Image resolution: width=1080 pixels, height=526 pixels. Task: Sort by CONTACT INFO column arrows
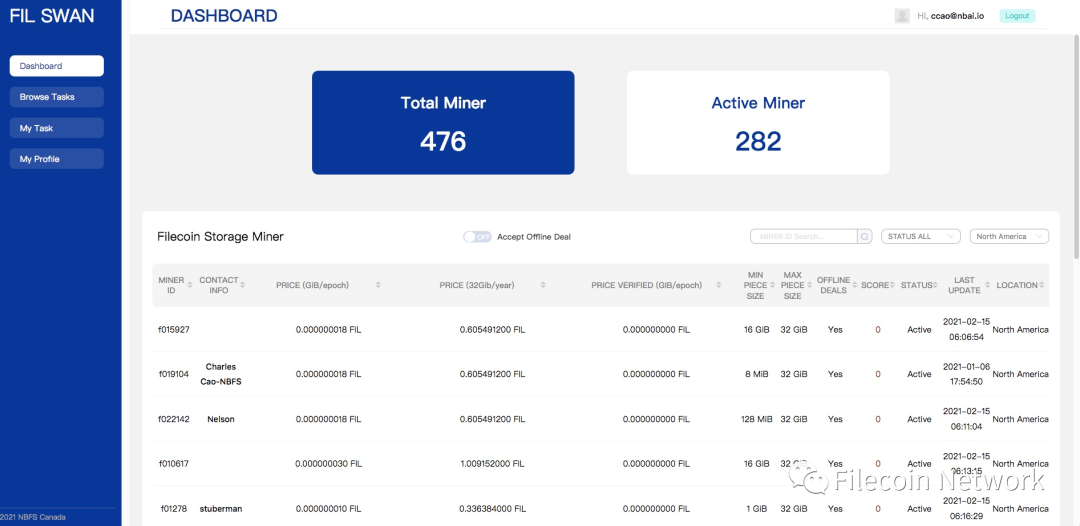pyautogui.click(x=242, y=285)
